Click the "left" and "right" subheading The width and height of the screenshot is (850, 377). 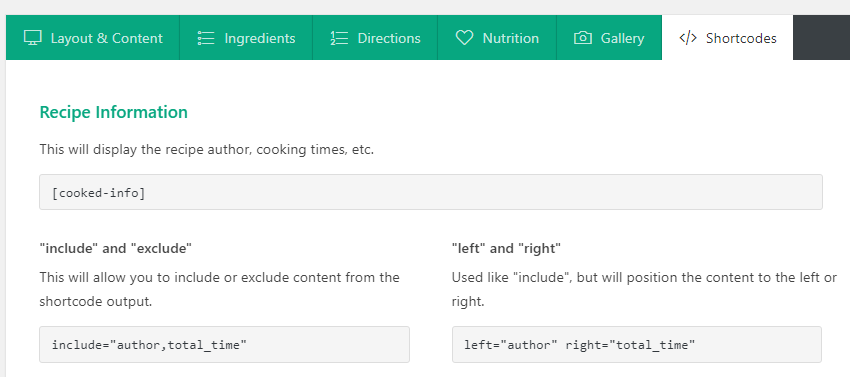coord(506,249)
